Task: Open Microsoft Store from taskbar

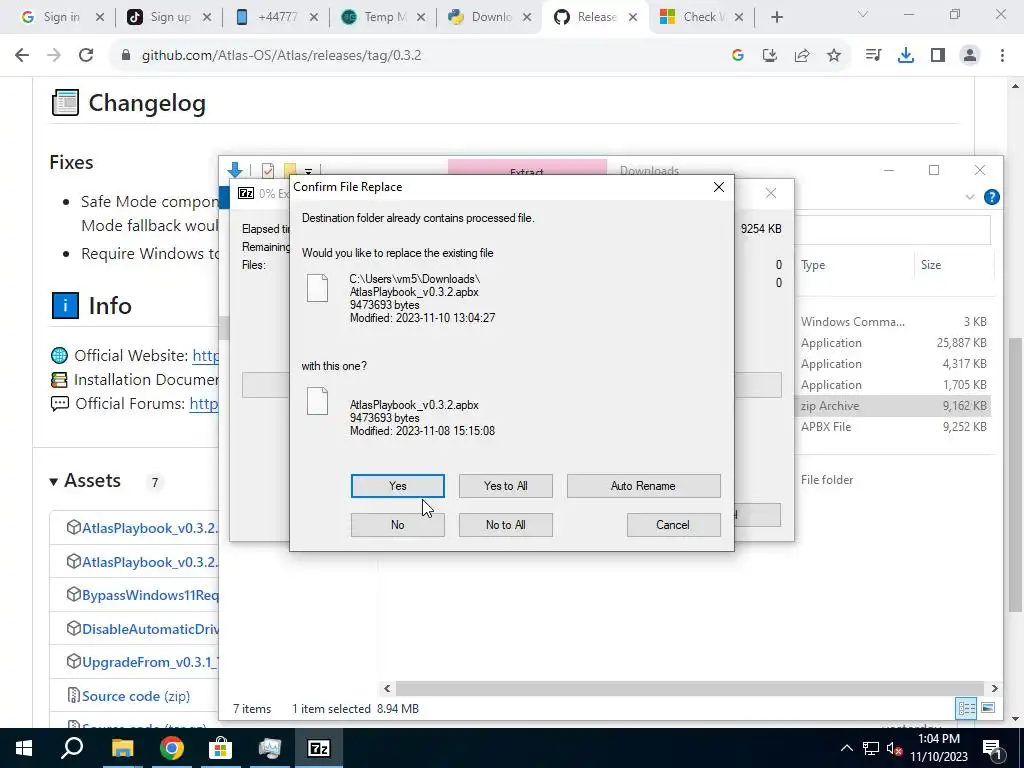Action: 220,748
